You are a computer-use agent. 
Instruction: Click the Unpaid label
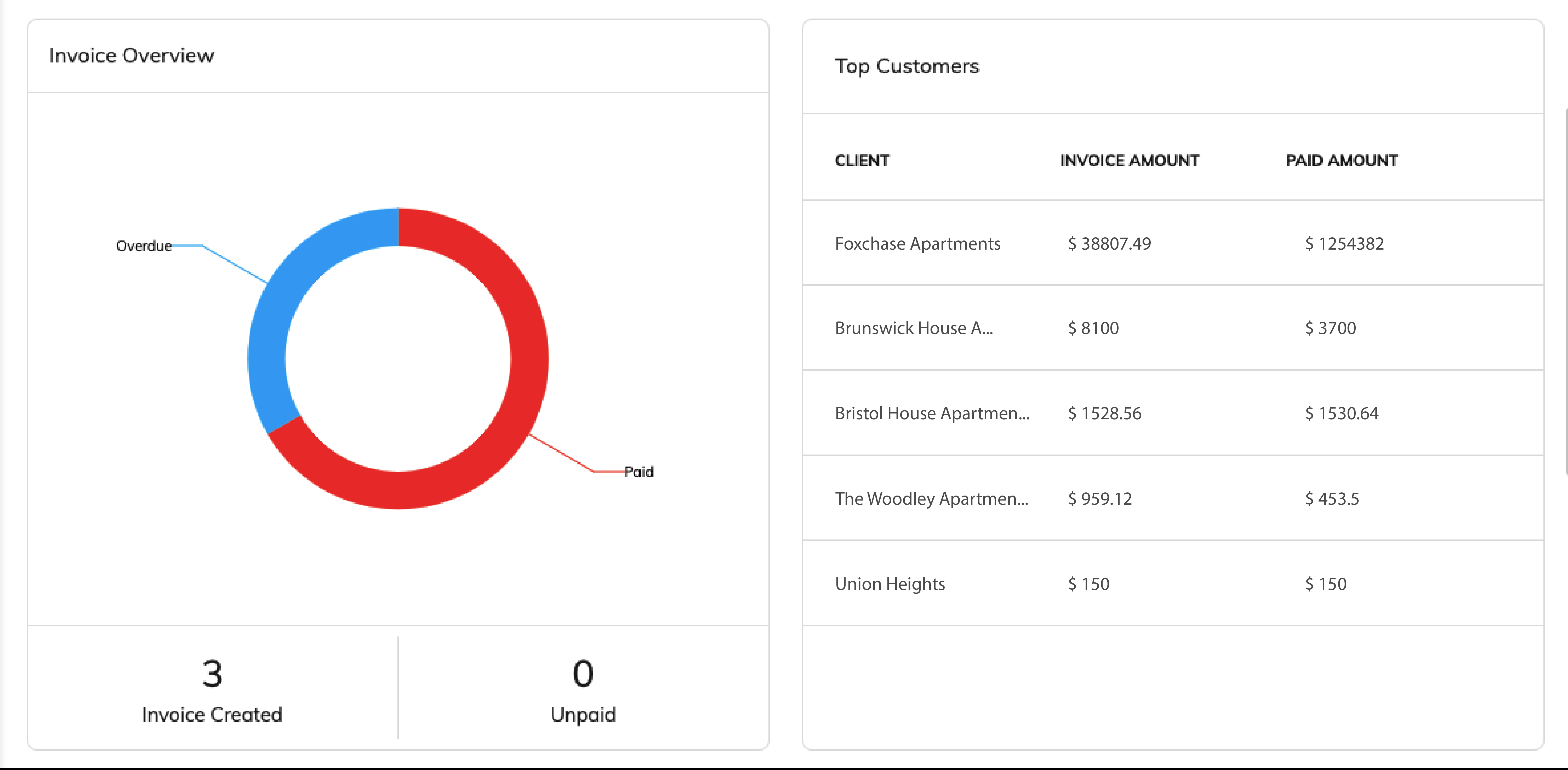coord(583,715)
